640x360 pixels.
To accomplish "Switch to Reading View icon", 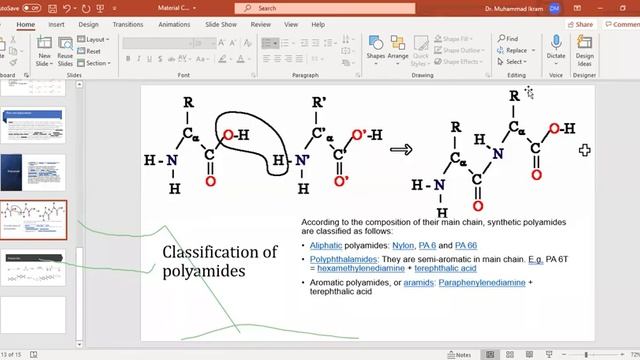I will click(529, 355).
